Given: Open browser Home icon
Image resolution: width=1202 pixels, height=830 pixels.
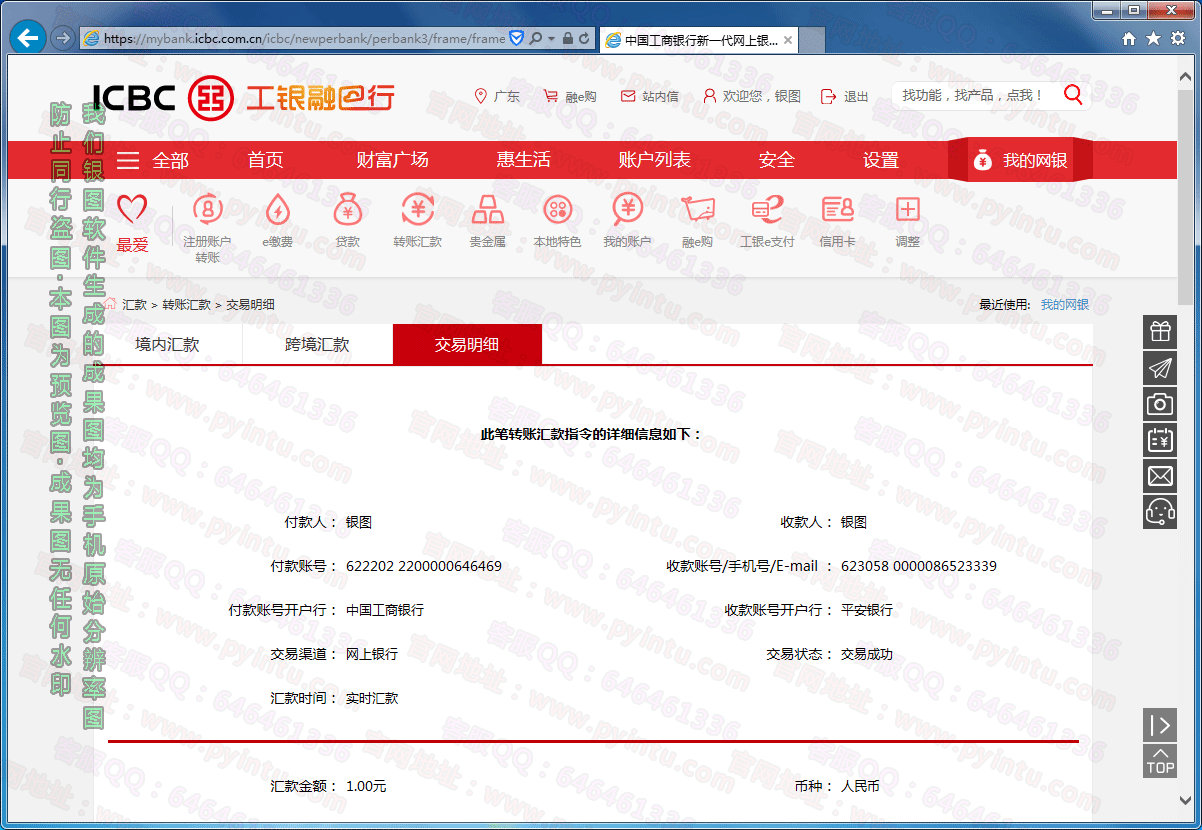Looking at the screenshot, I should pyautogui.click(x=1129, y=39).
